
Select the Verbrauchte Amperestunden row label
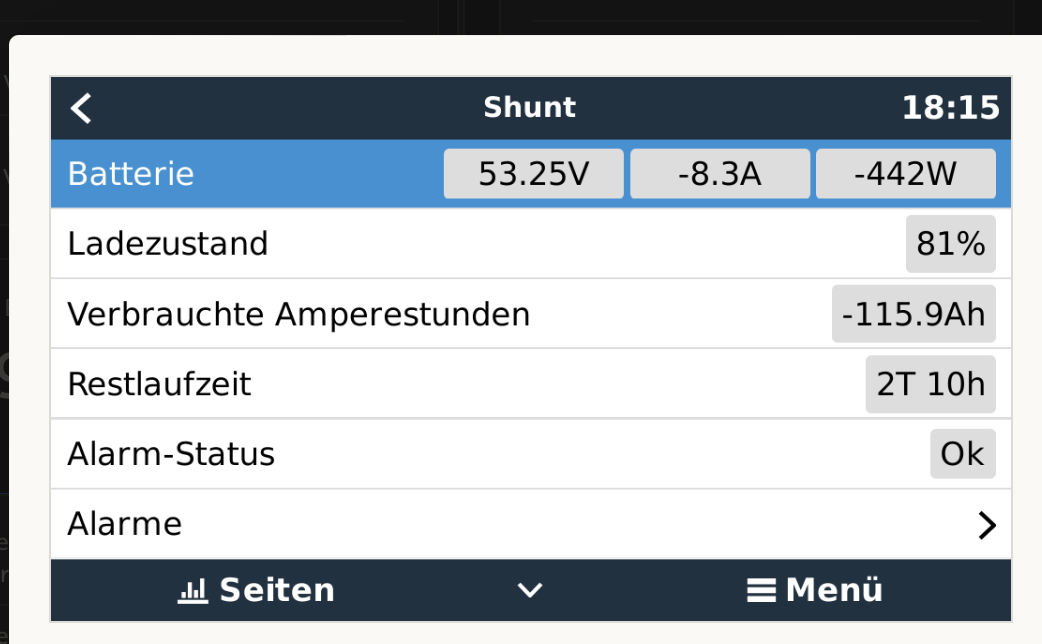point(298,314)
